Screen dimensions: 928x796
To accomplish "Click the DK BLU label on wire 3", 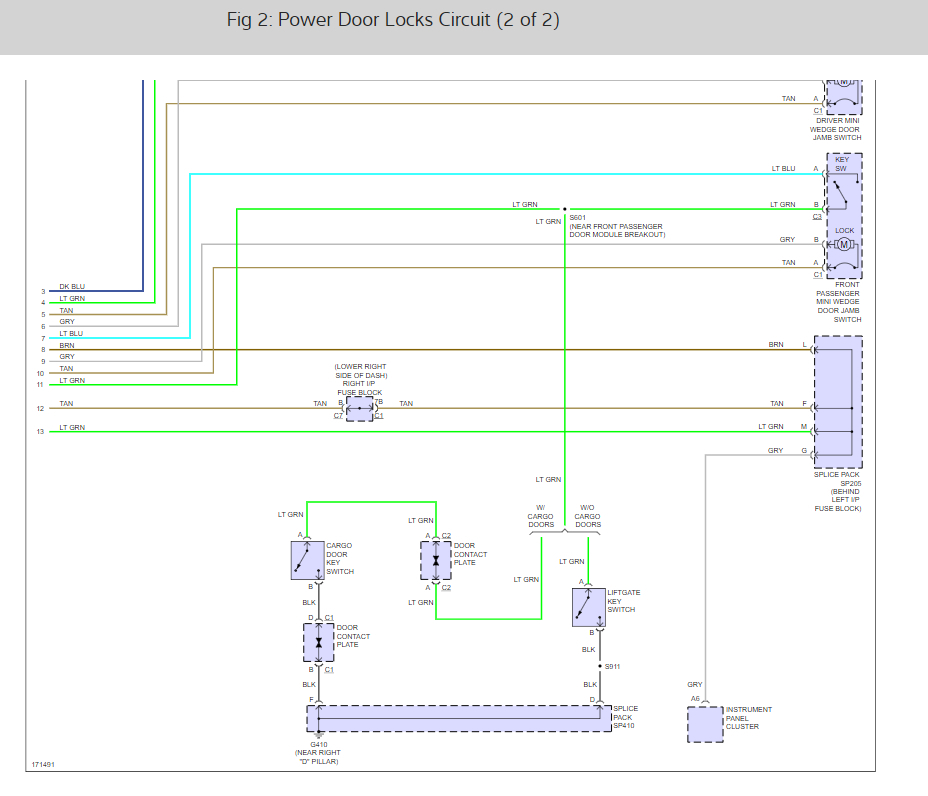I will point(72,287).
